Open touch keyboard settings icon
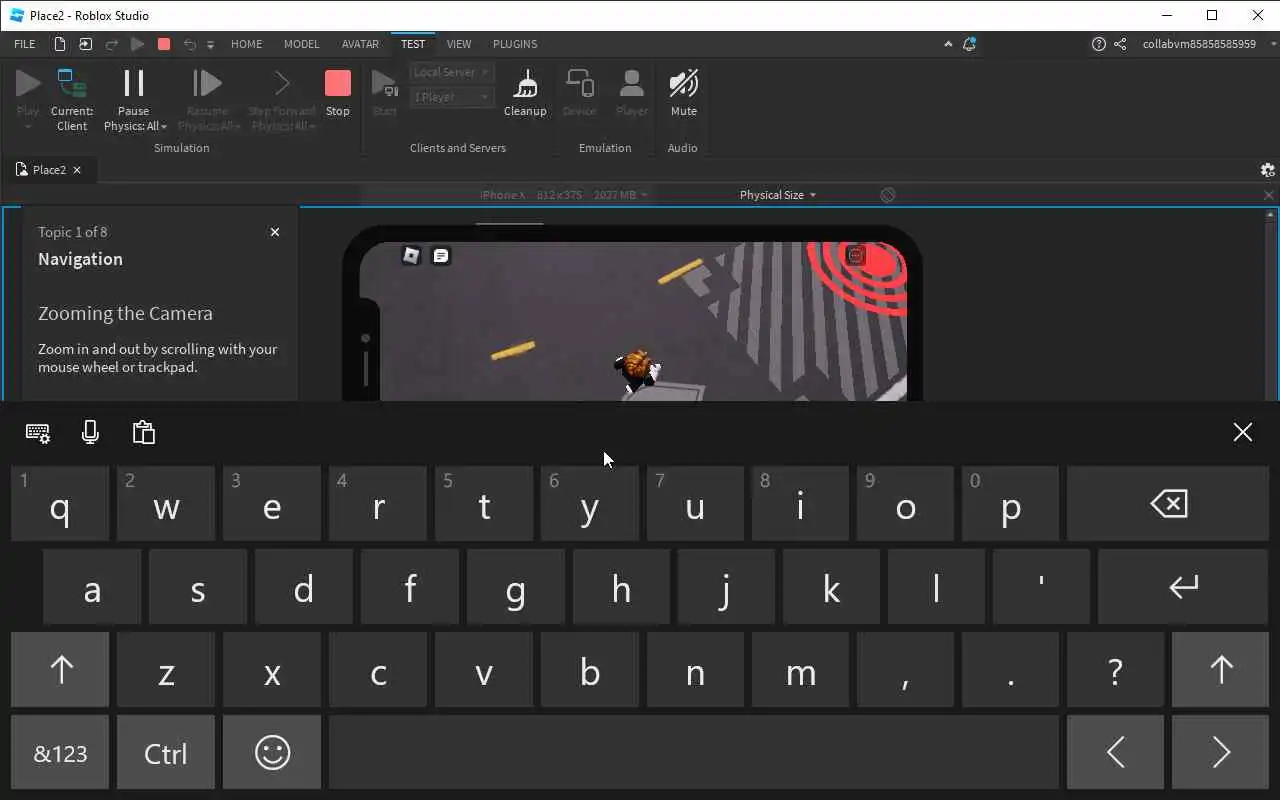Viewport: 1280px width, 800px height. 38,432
